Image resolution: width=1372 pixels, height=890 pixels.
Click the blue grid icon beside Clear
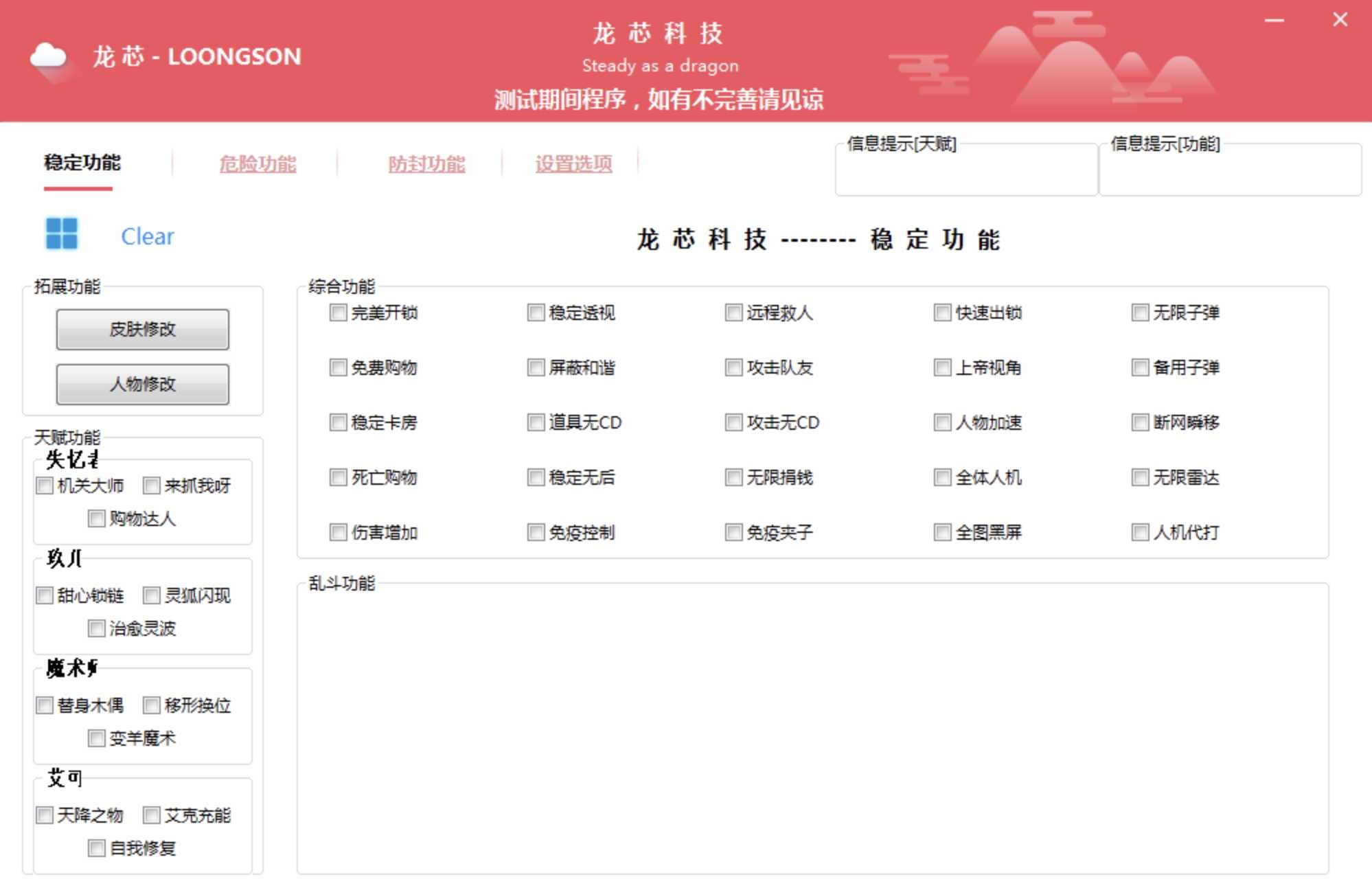tap(61, 234)
